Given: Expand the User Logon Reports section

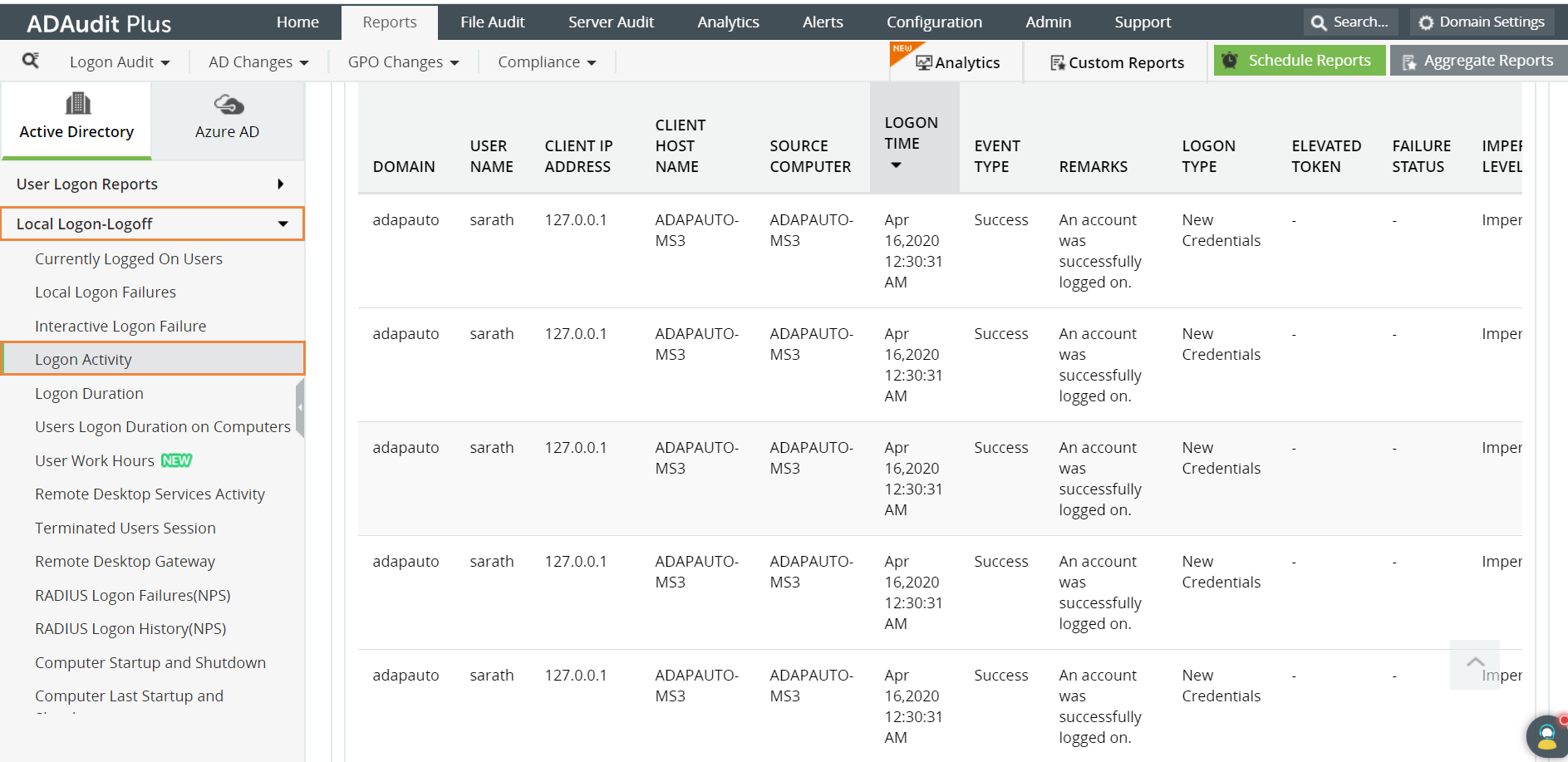Looking at the screenshot, I should (152, 184).
